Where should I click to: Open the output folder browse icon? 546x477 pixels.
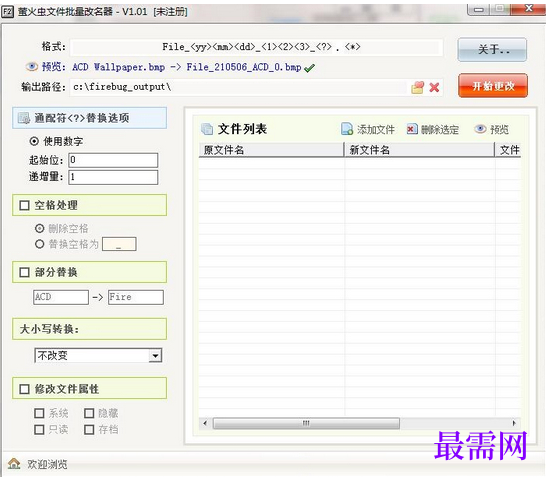point(418,87)
